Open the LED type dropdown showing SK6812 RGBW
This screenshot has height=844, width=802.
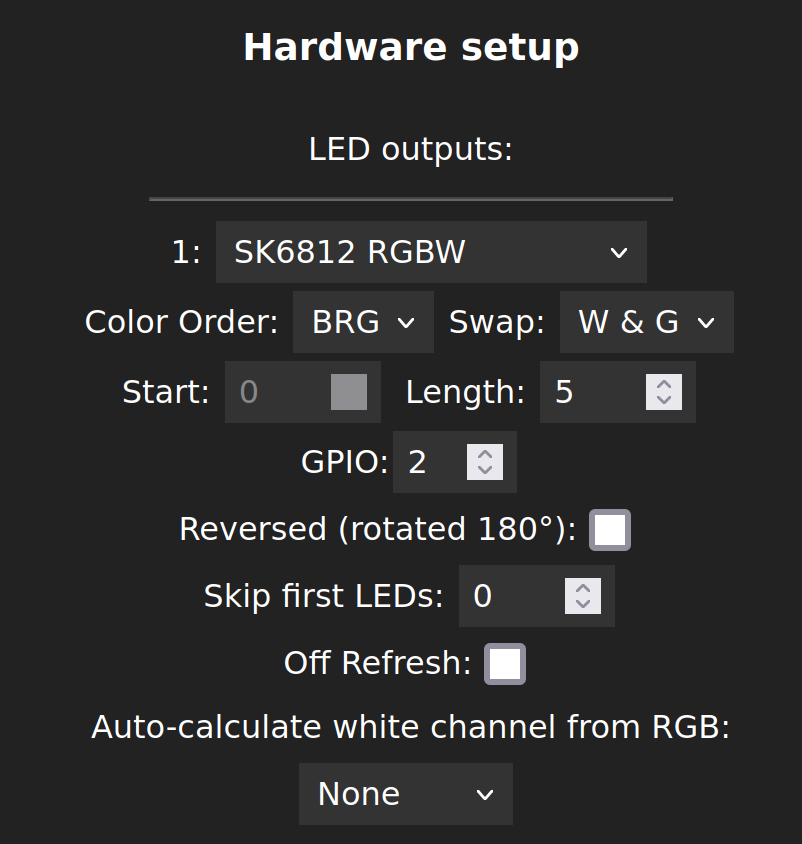[x=430, y=252]
